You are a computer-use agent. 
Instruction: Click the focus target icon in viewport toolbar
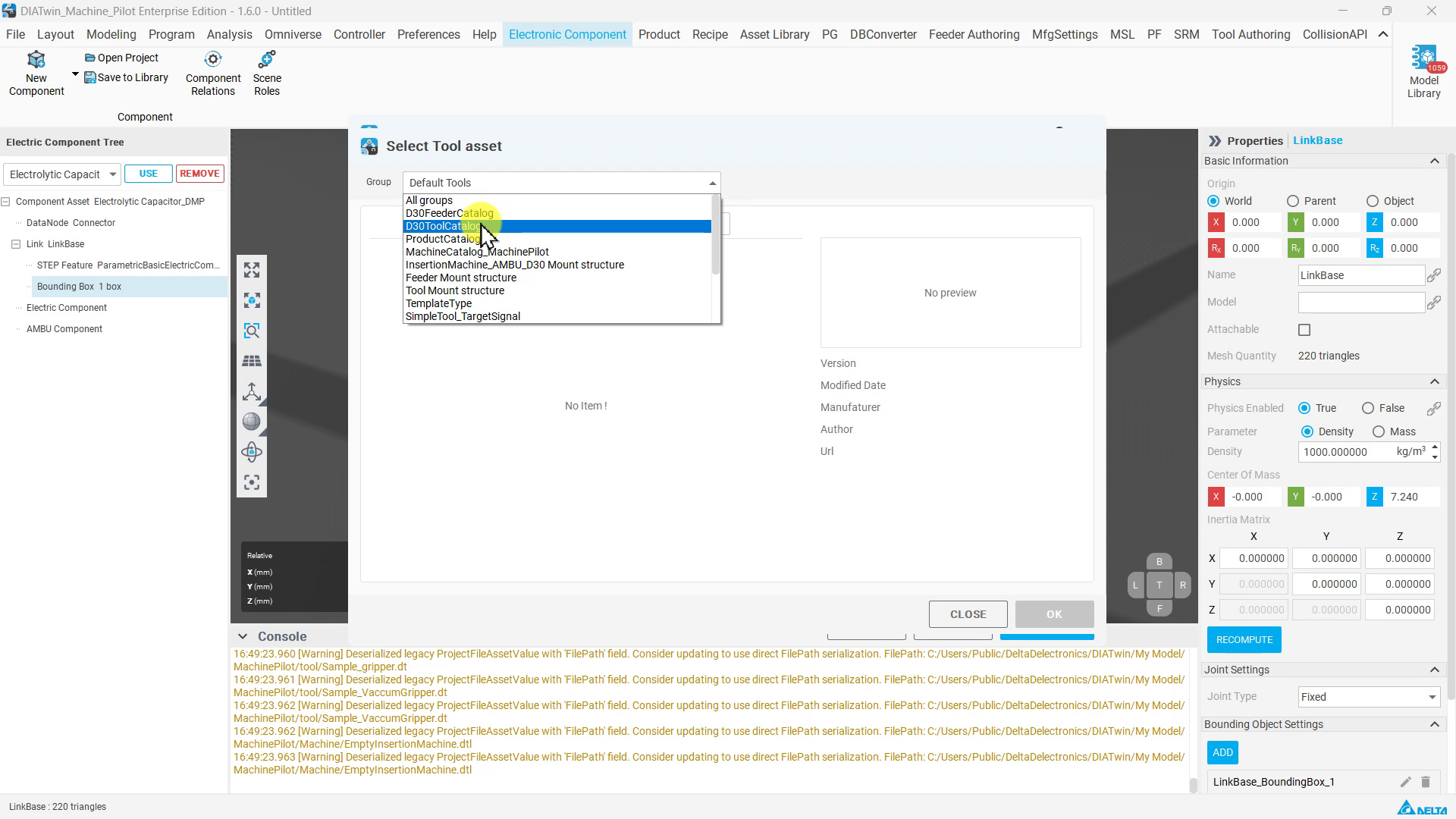[x=252, y=482]
